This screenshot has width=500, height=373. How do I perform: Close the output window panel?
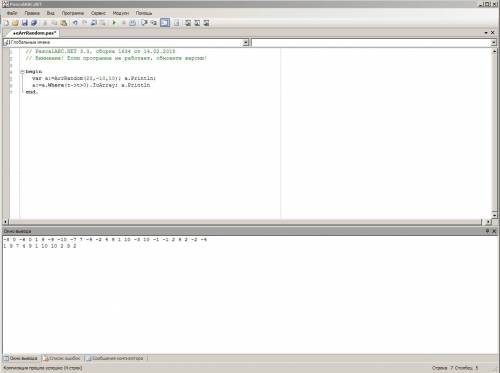(494, 231)
